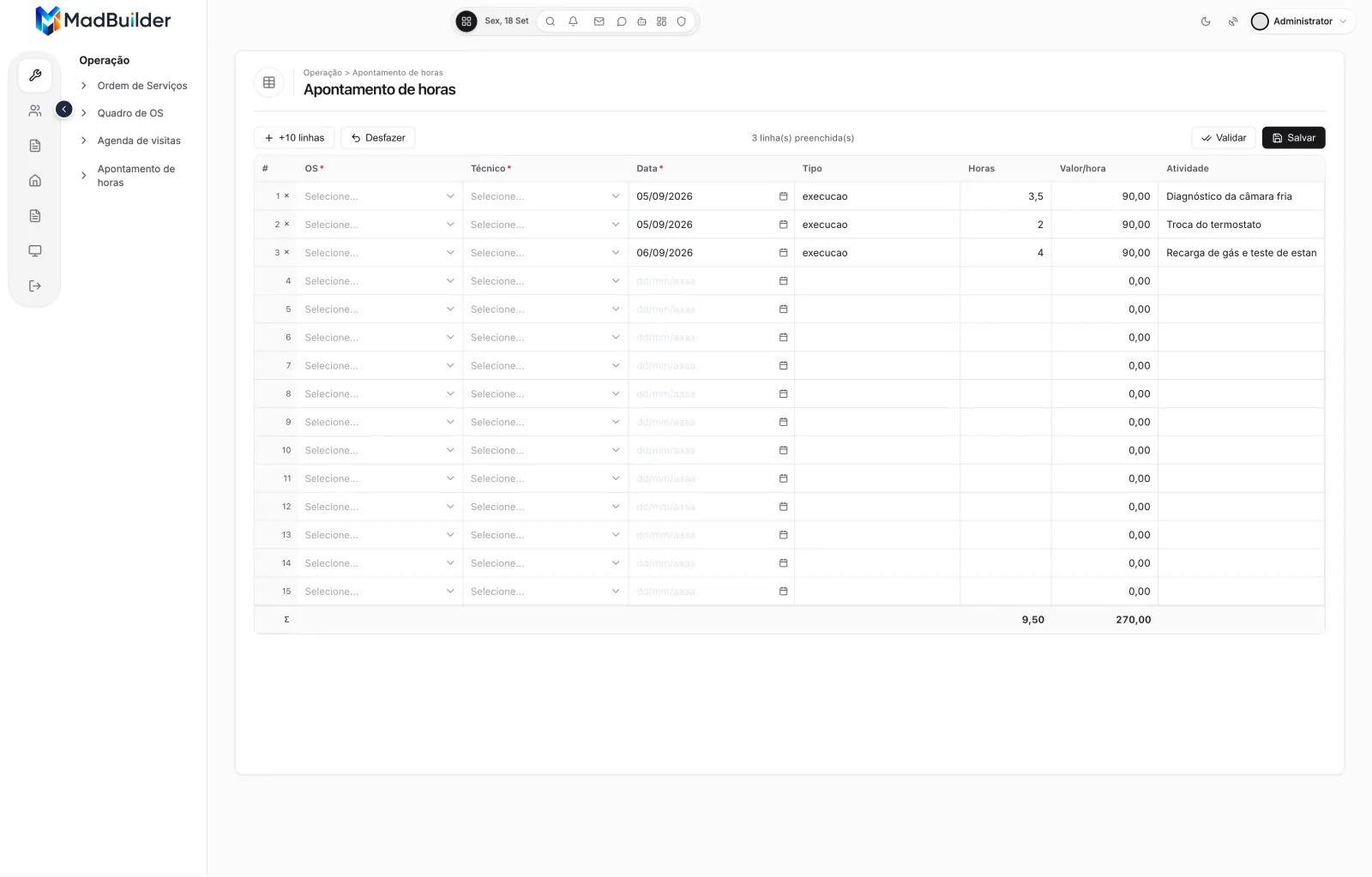Viewport: 1372px width, 877px height.
Task: Collapse the sidebar with the round arrow button
Action: click(x=64, y=110)
